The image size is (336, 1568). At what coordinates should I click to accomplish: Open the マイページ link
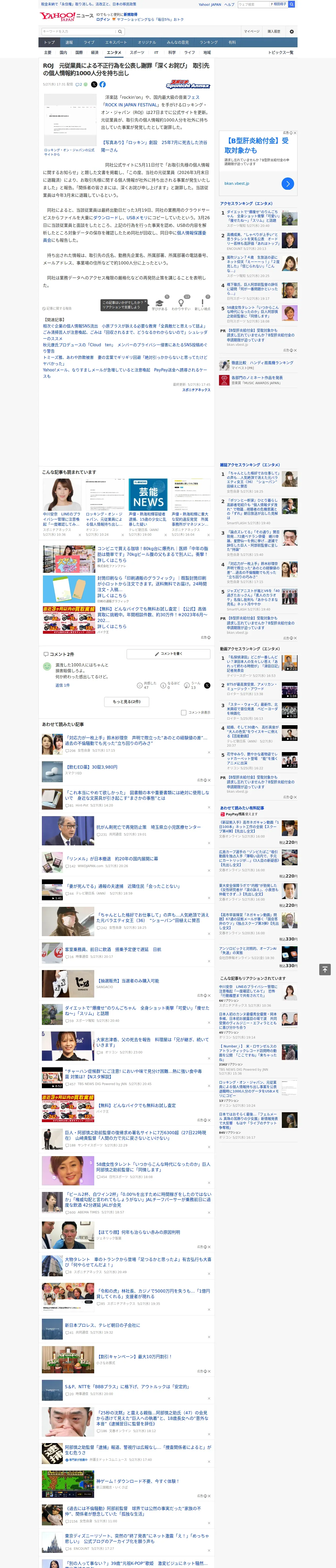pos(251,32)
